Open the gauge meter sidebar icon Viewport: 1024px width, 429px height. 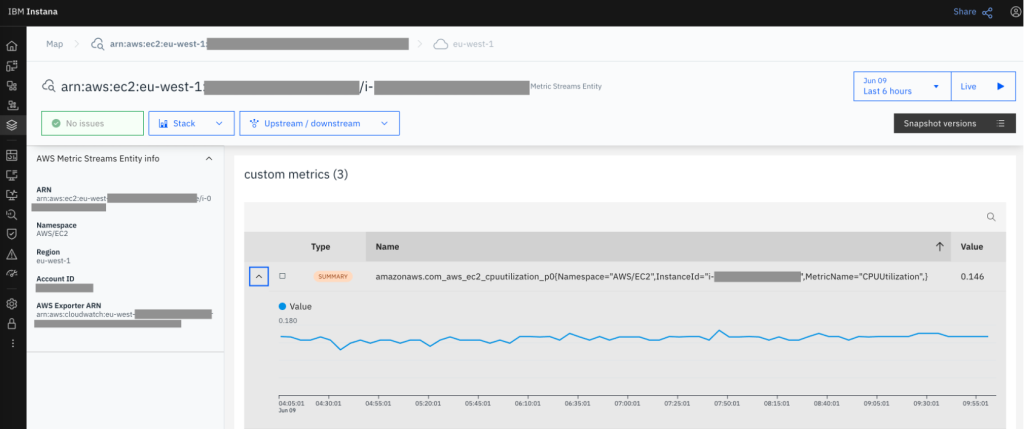(x=12, y=274)
